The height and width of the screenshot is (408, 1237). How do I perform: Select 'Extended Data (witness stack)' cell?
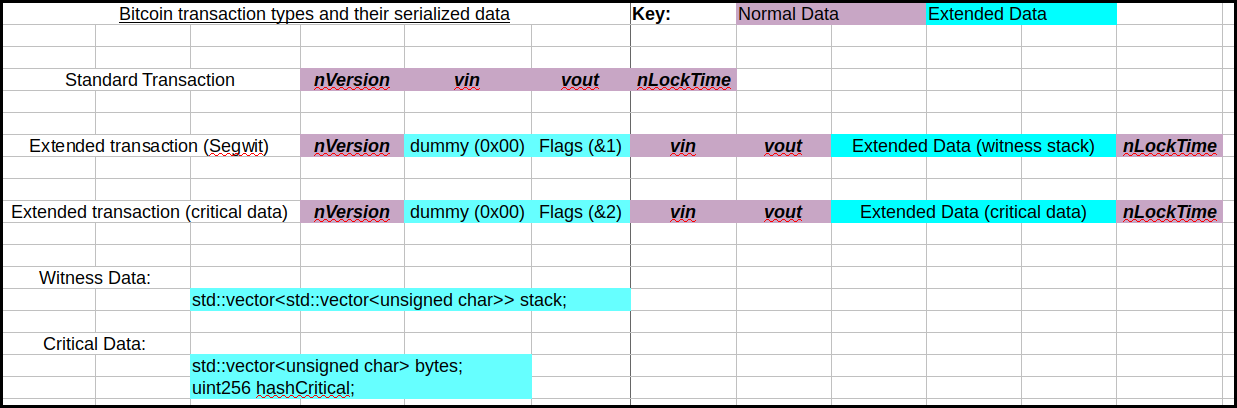coord(973,146)
